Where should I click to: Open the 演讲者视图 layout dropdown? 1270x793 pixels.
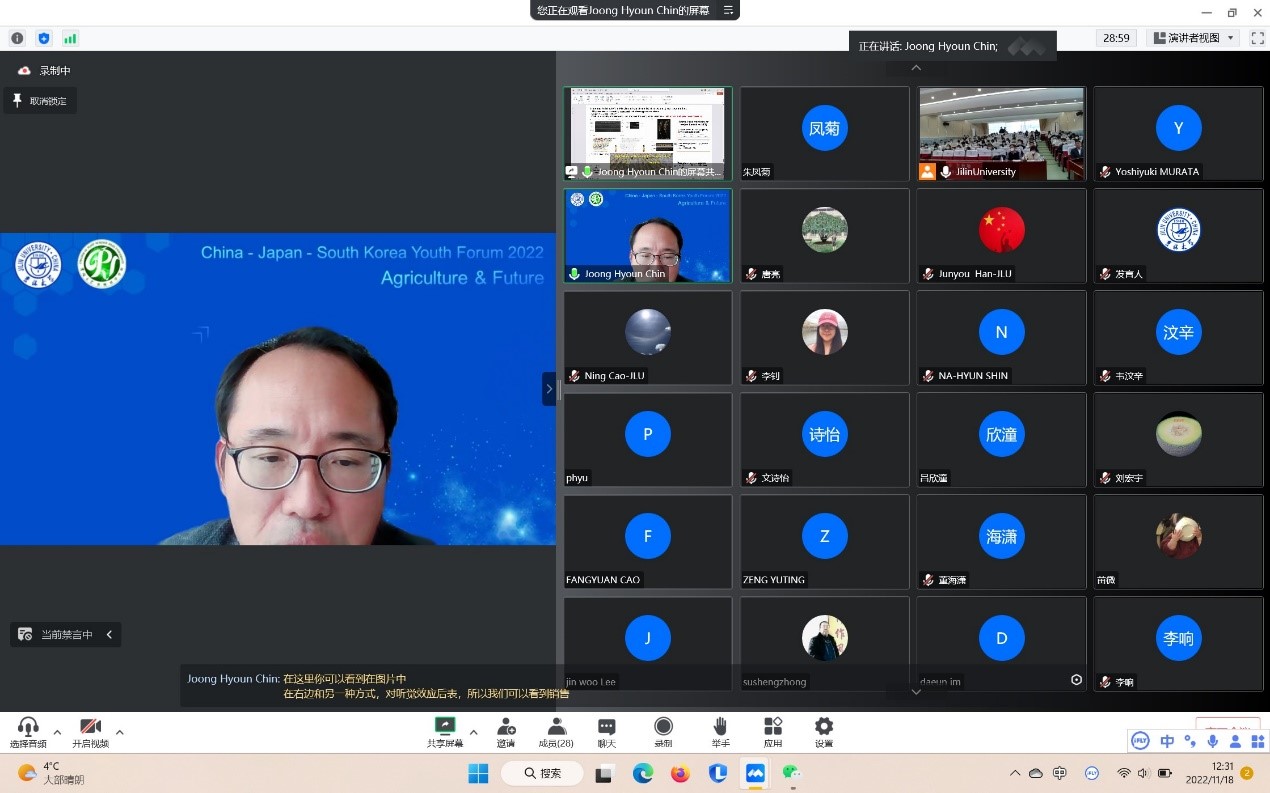tap(1194, 38)
